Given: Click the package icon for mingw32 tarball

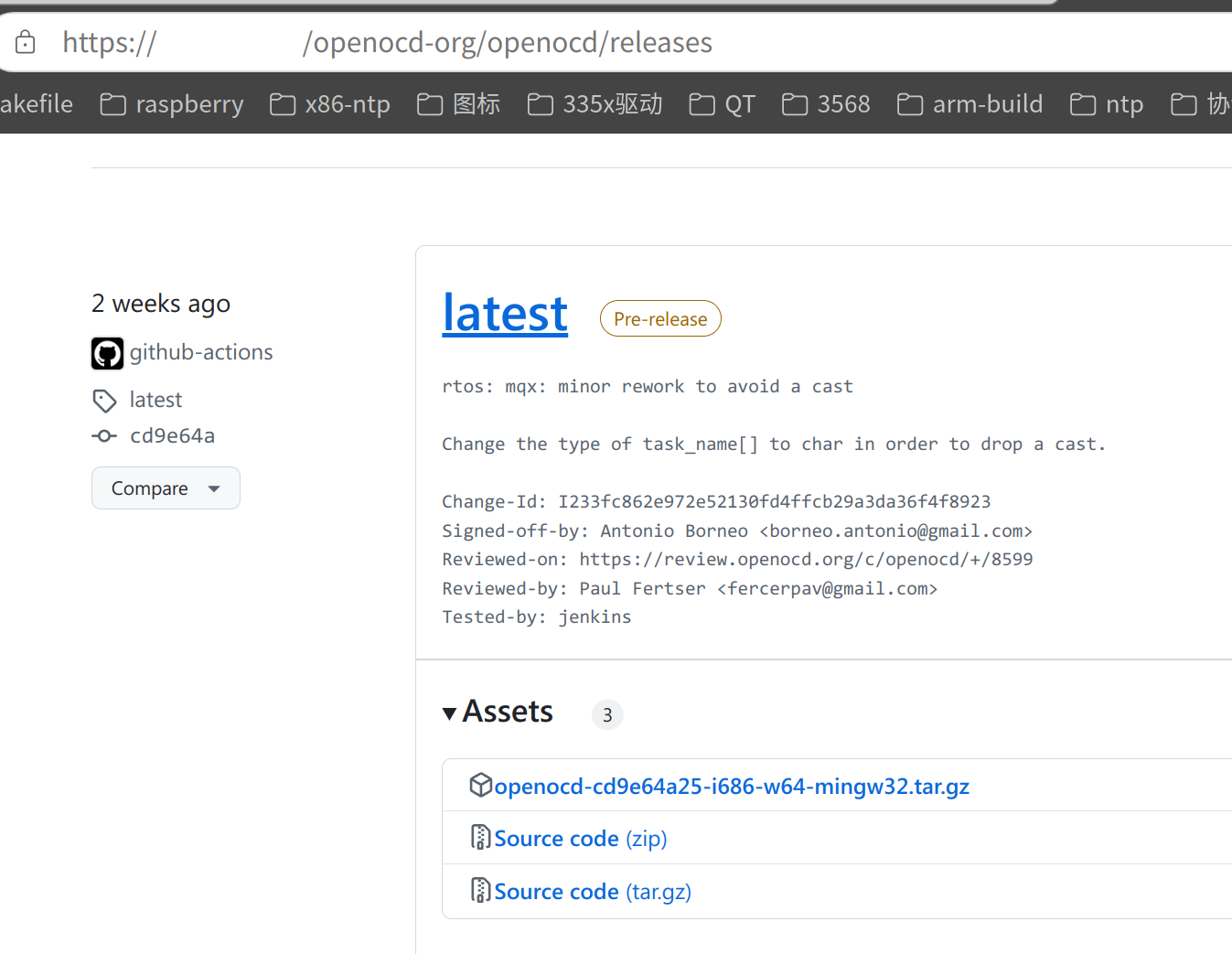Looking at the screenshot, I should click(480, 785).
